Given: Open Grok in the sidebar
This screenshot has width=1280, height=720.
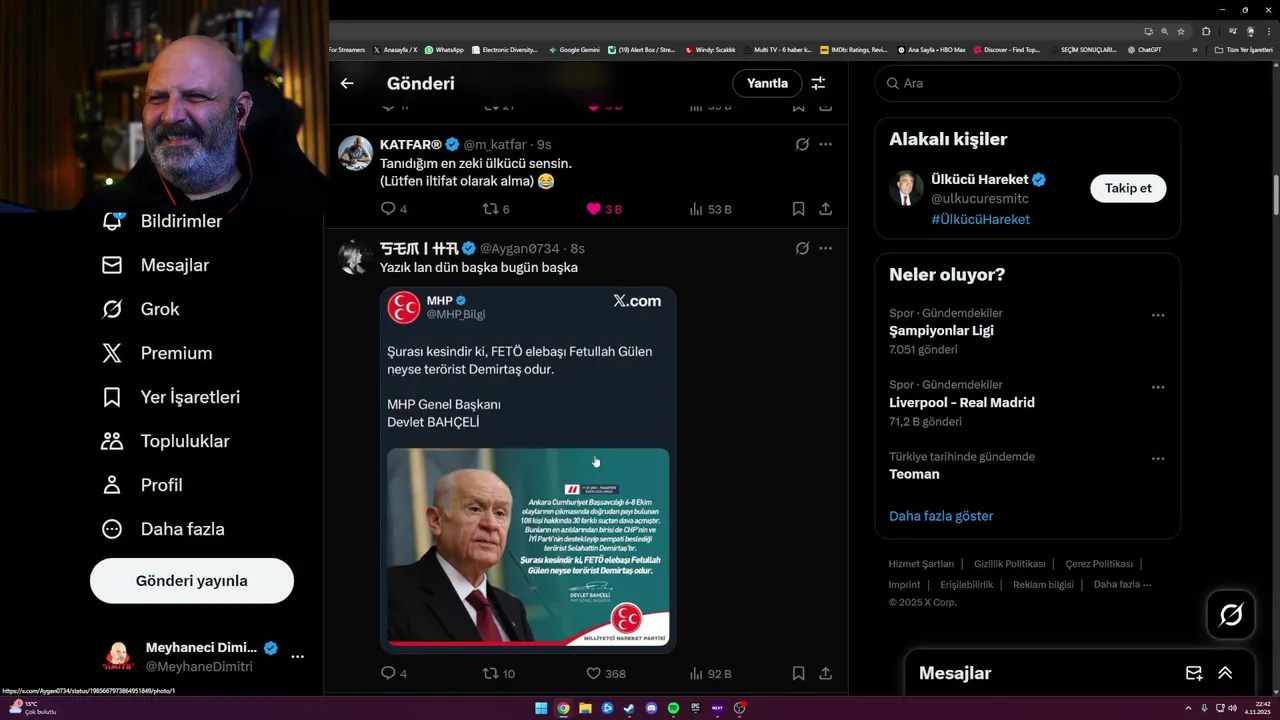Looking at the screenshot, I should click(x=141, y=309).
